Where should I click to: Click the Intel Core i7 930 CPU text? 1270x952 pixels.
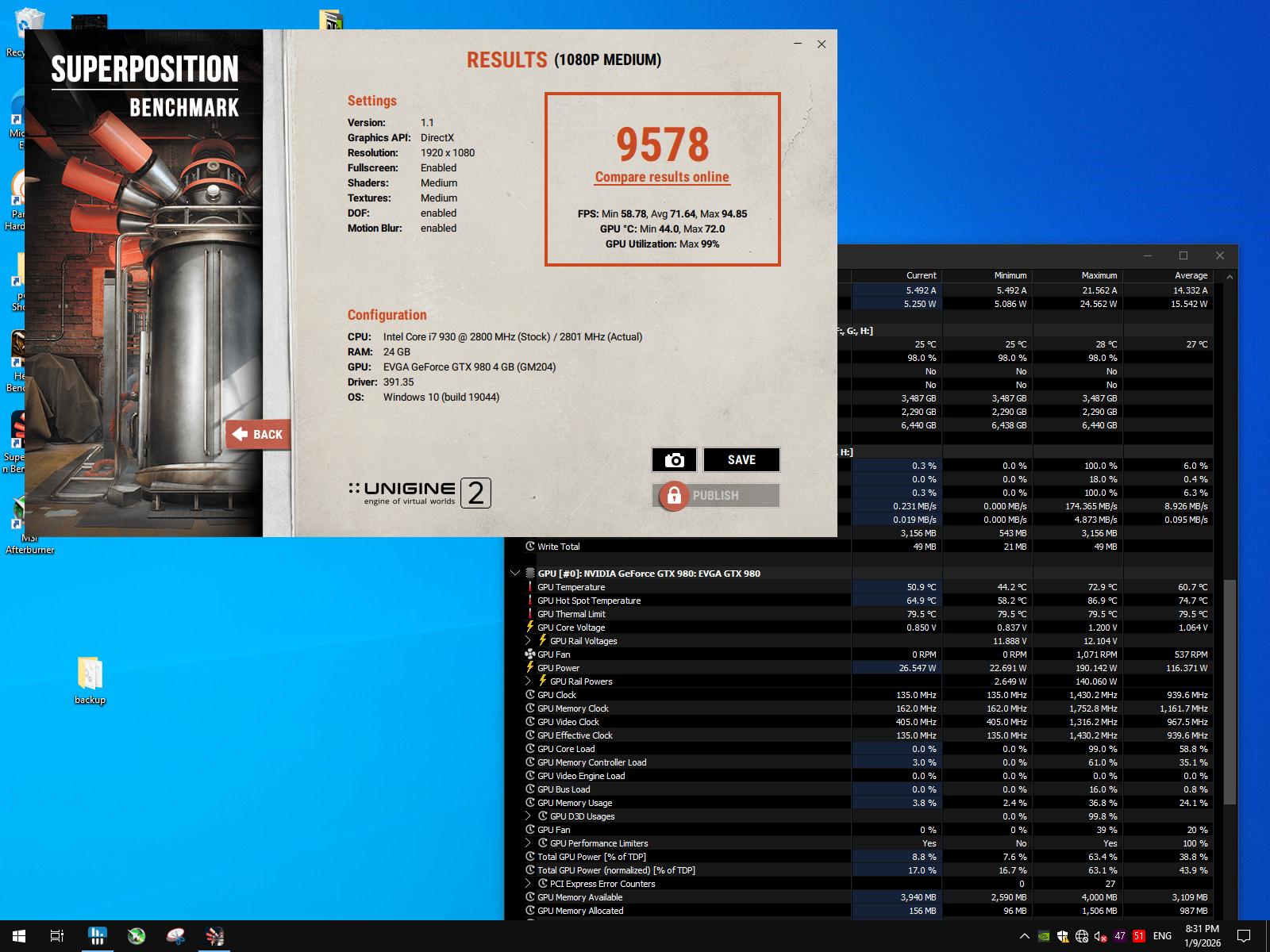513,337
